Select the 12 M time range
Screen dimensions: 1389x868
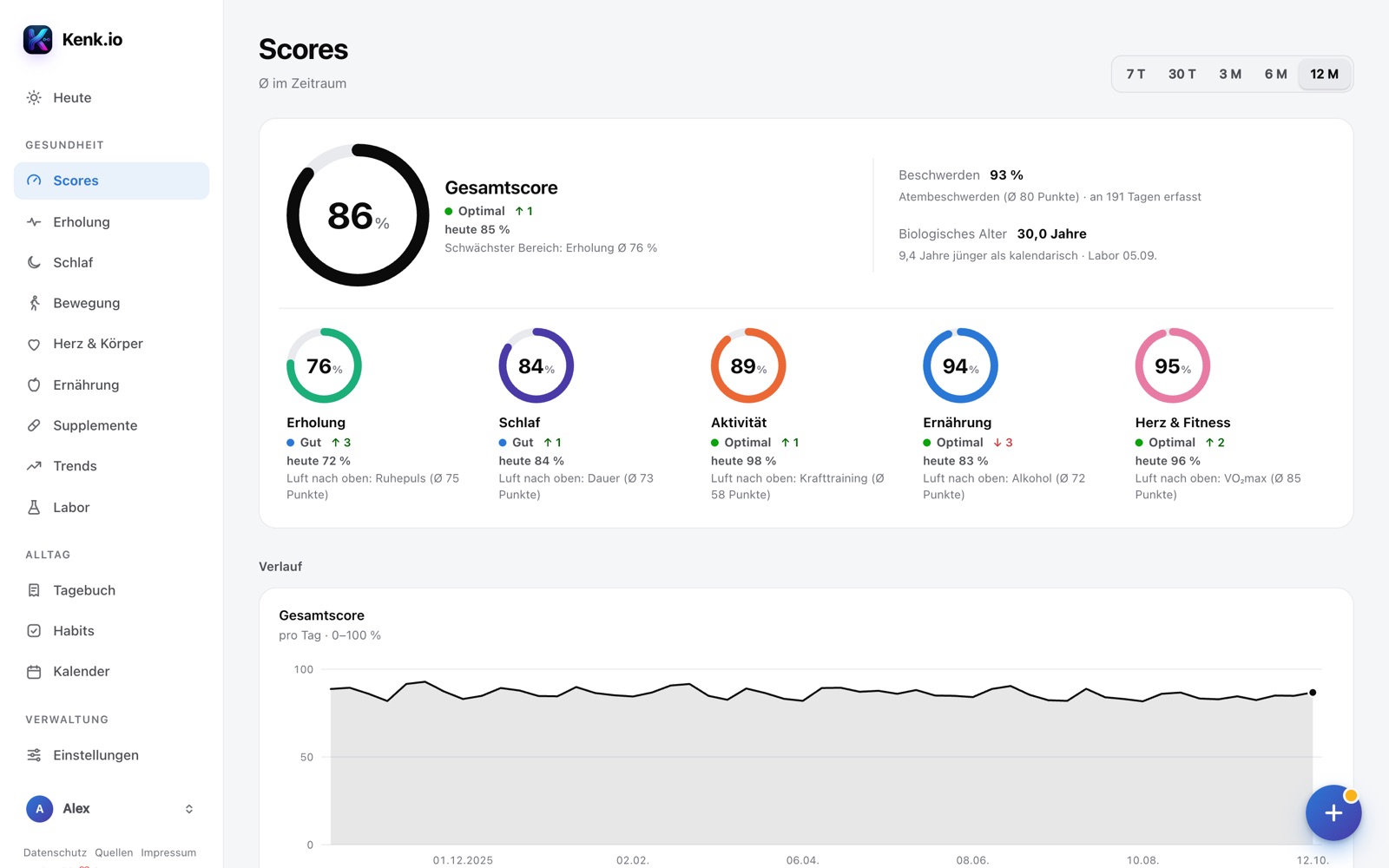click(x=1324, y=74)
